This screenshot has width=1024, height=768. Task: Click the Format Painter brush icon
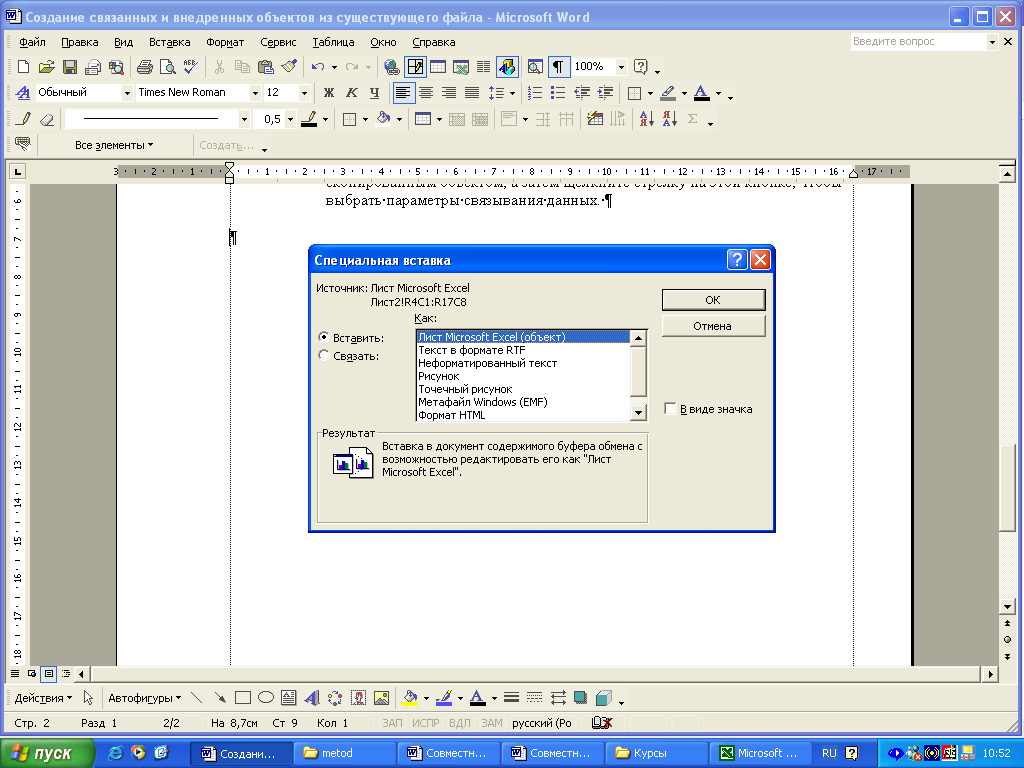coord(289,67)
